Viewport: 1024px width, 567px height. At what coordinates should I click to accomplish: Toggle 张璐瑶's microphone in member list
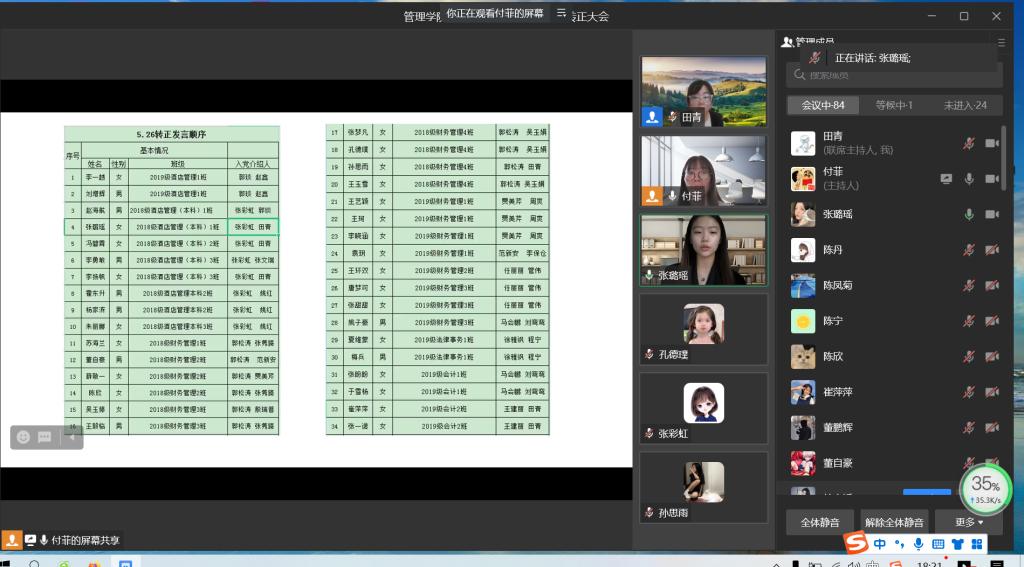[x=968, y=214]
